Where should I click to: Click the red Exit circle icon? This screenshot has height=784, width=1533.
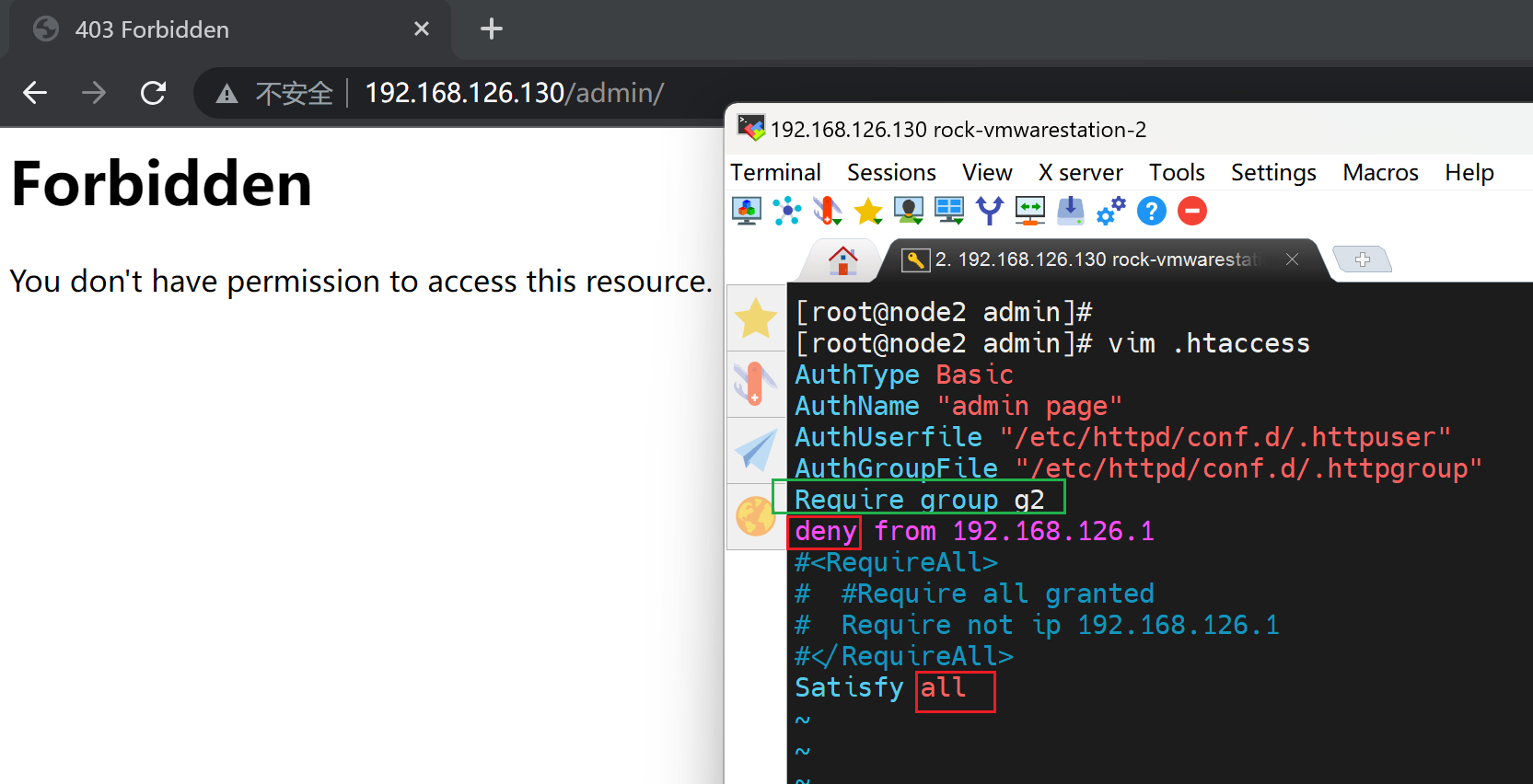[x=1192, y=211]
